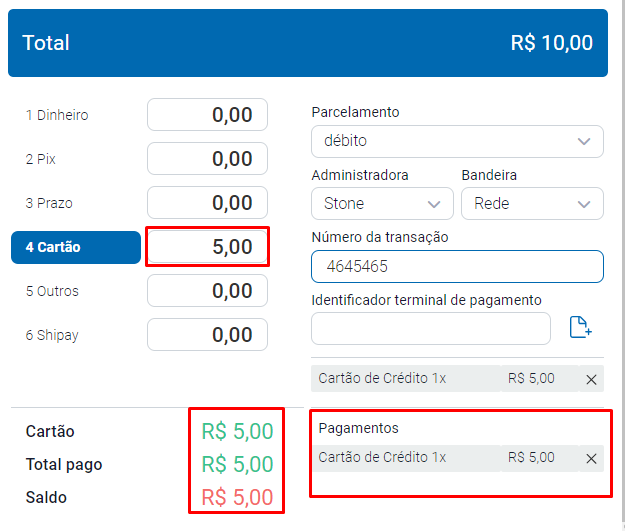This screenshot has width=625, height=531.
Task: Select the 4 Cartão payment method
Action: pos(75,247)
